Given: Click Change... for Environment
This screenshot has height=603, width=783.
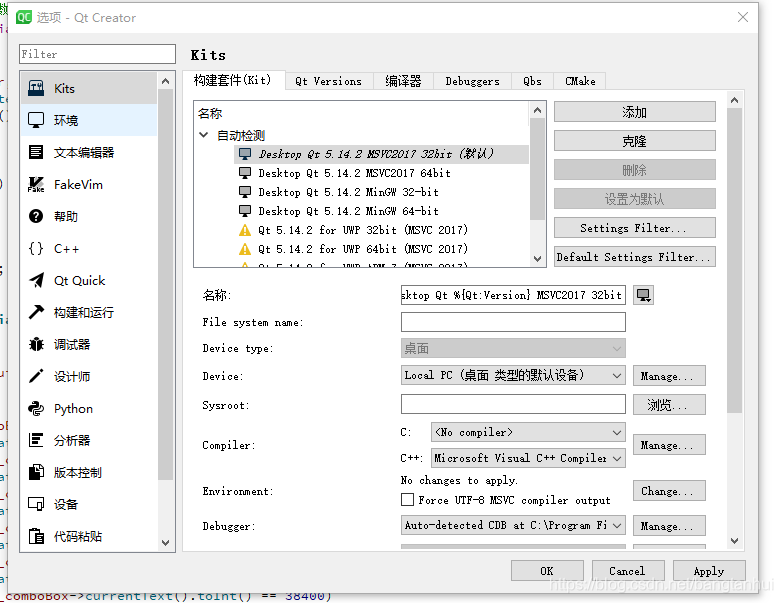Looking at the screenshot, I should (x=669, y=491).
